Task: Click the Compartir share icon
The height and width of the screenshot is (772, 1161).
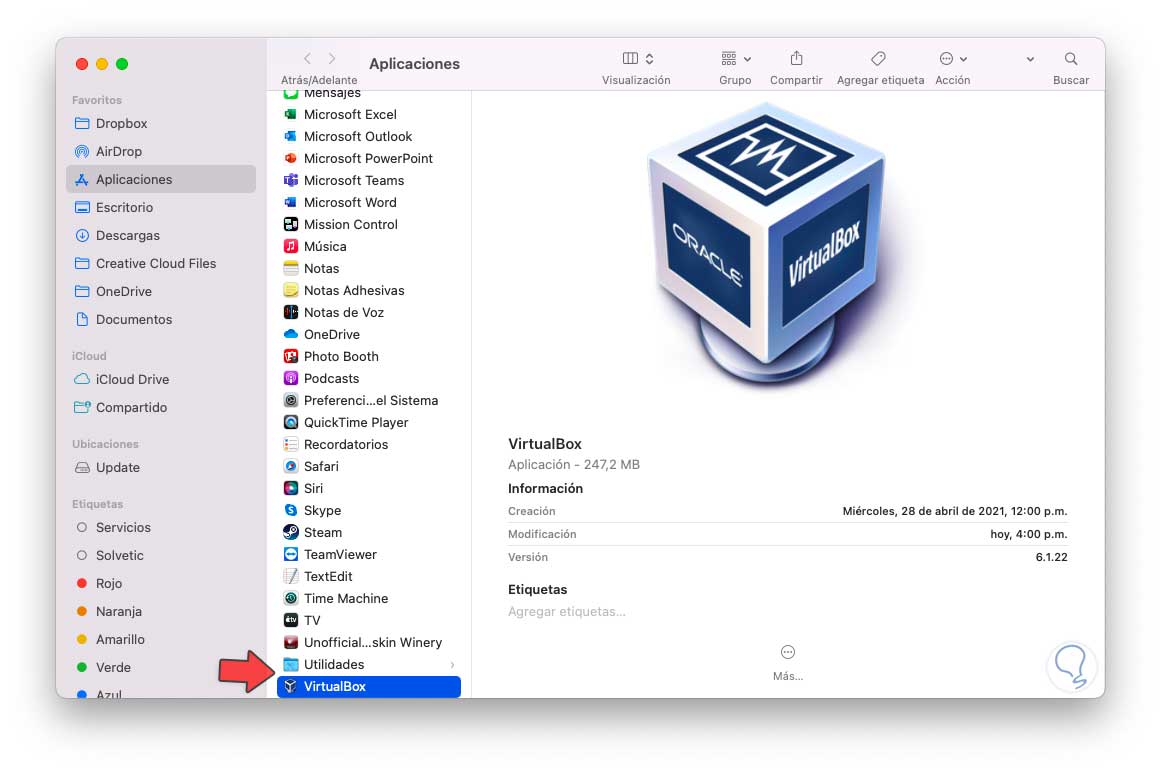Action: coord(796,58)
